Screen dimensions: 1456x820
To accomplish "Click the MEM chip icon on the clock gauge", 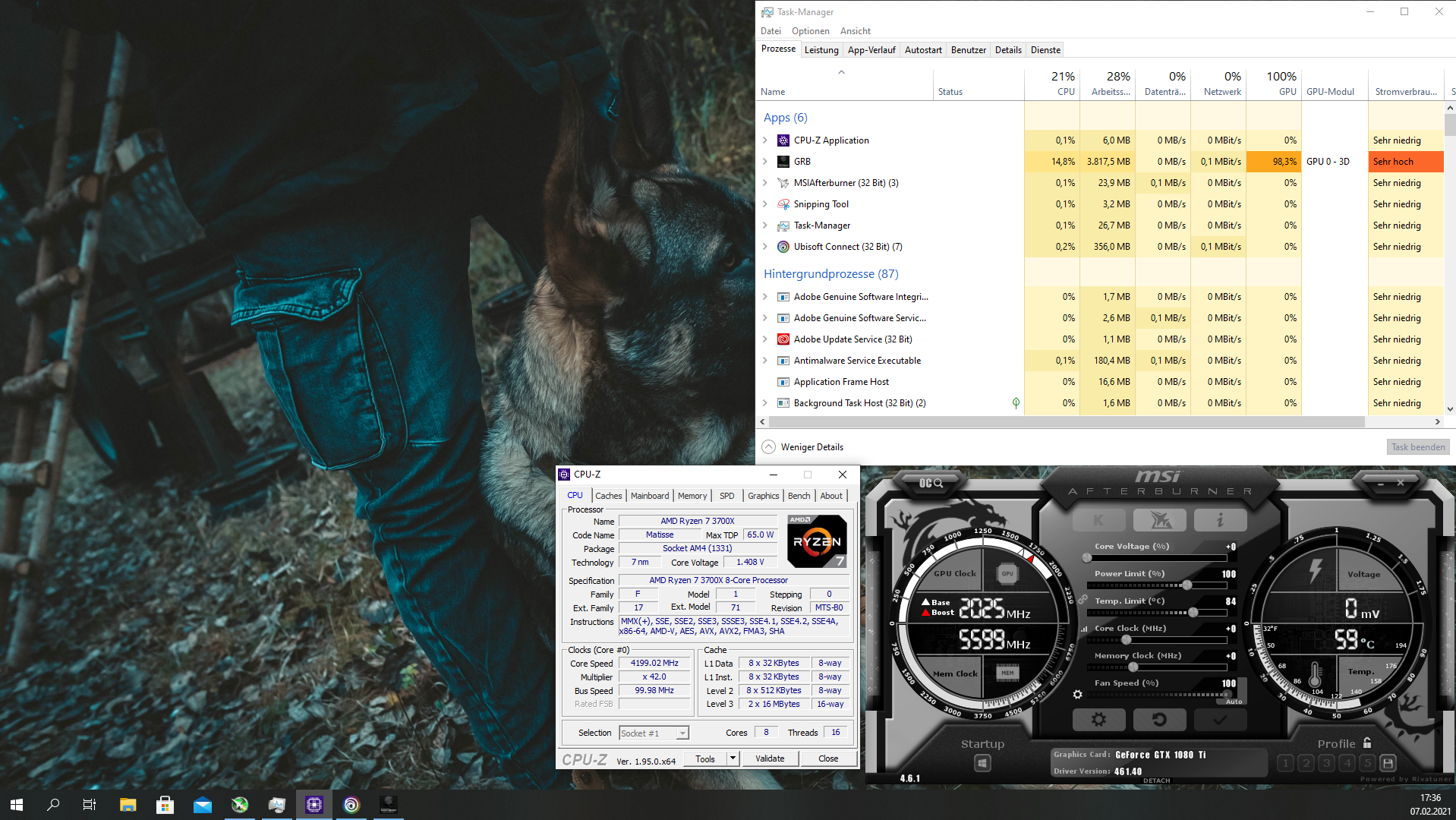I will (x=1007, y=673).
